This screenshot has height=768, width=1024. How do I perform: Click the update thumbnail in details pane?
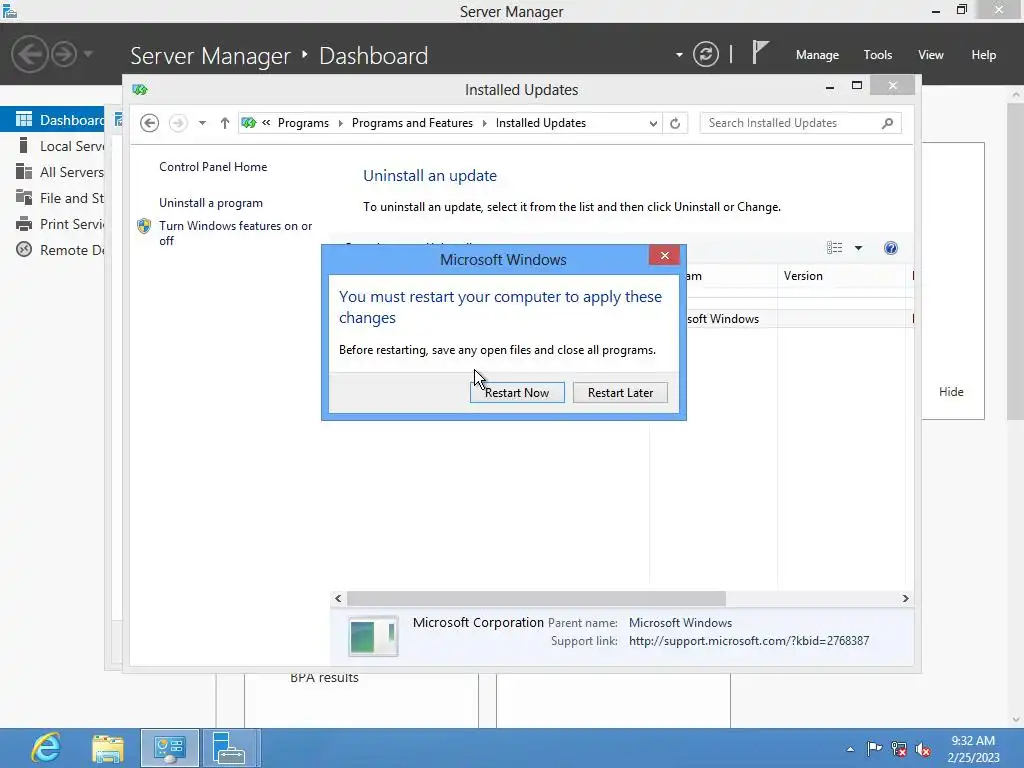pos(373,635)
